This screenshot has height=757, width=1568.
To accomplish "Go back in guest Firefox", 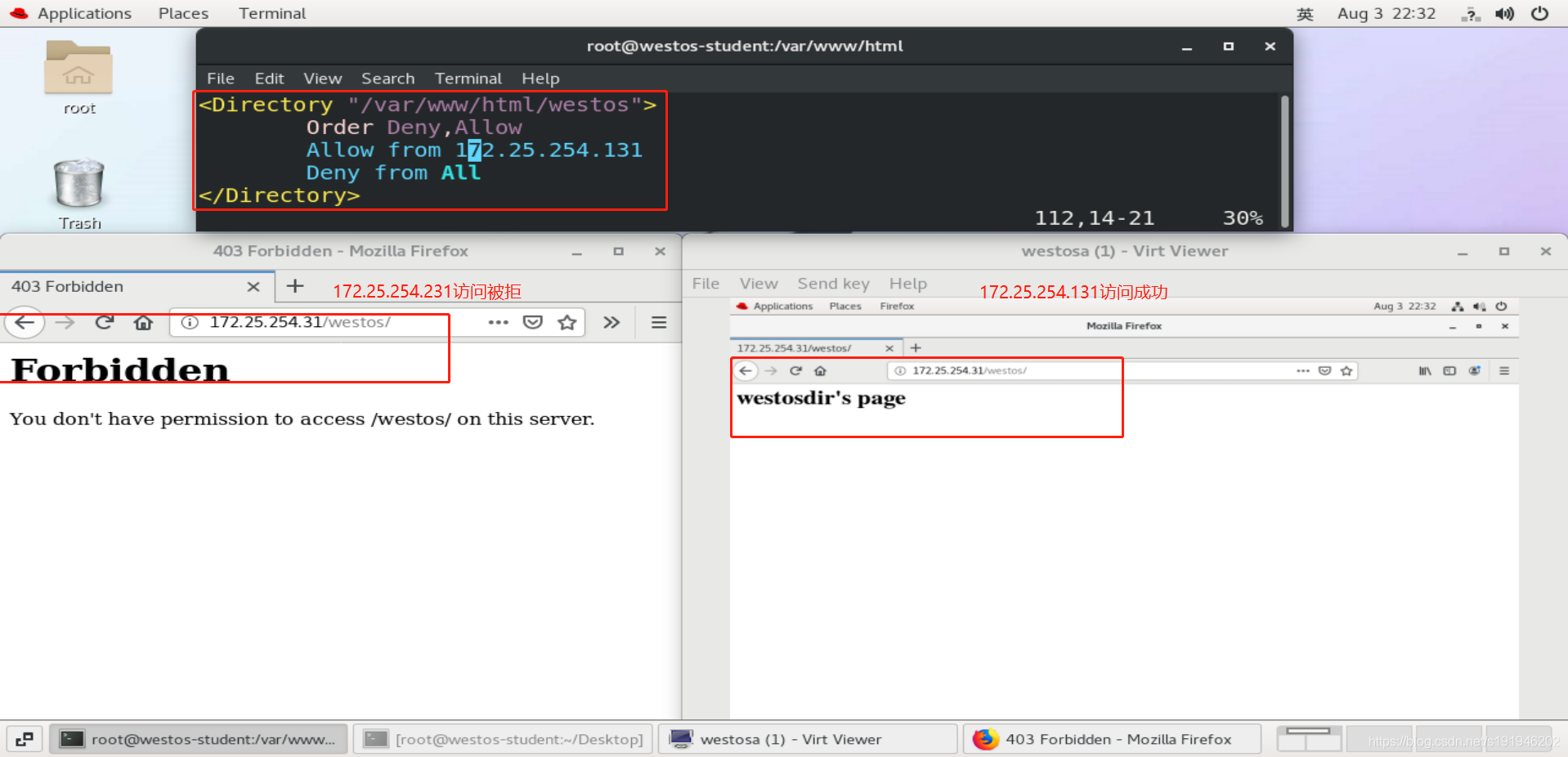I will point(746,371).
